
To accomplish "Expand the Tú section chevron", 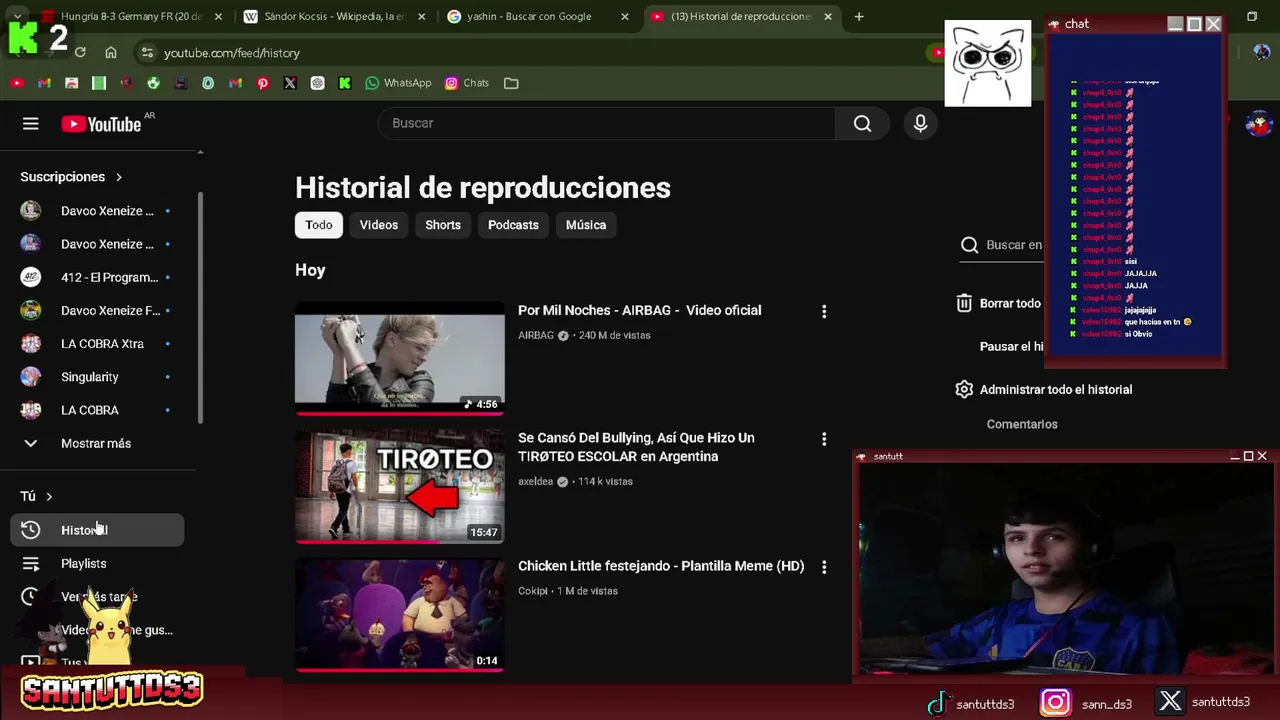I will point(49,497).
